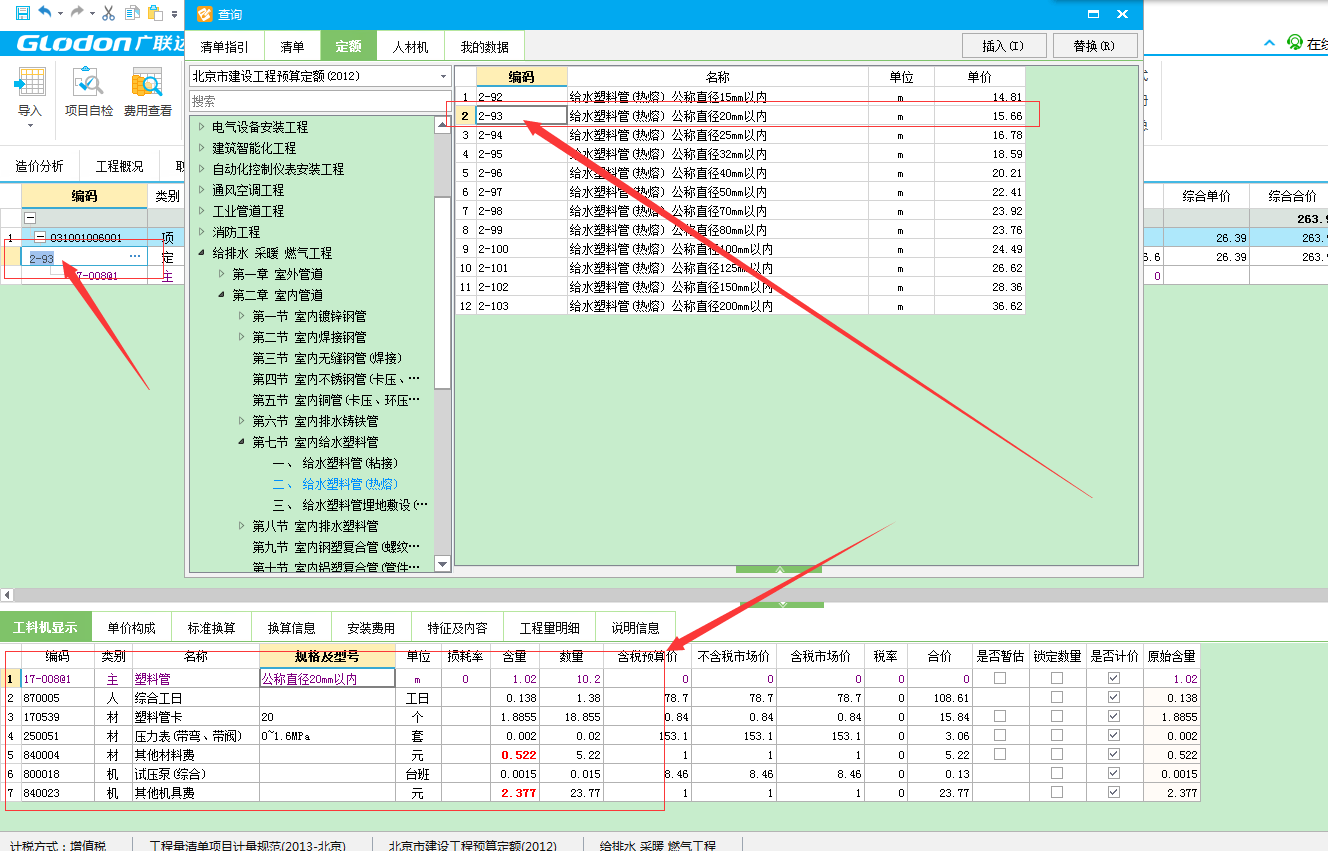Open the quick access toolbar customize arrow
This screenshot has height=851, width=1328.
[175, 14]
